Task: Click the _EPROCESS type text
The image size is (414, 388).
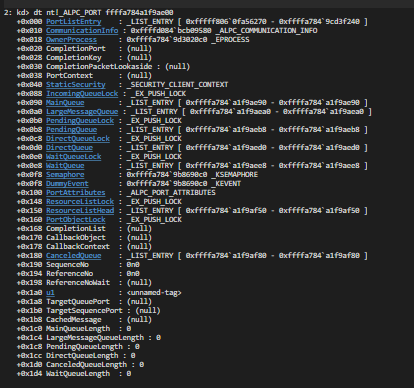Action: pos(230,40)
